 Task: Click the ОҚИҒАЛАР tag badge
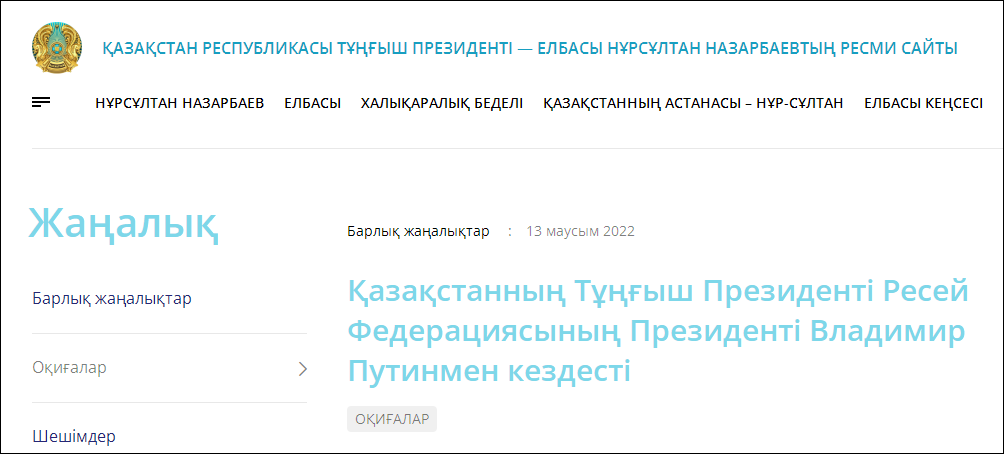coord(392,419)
